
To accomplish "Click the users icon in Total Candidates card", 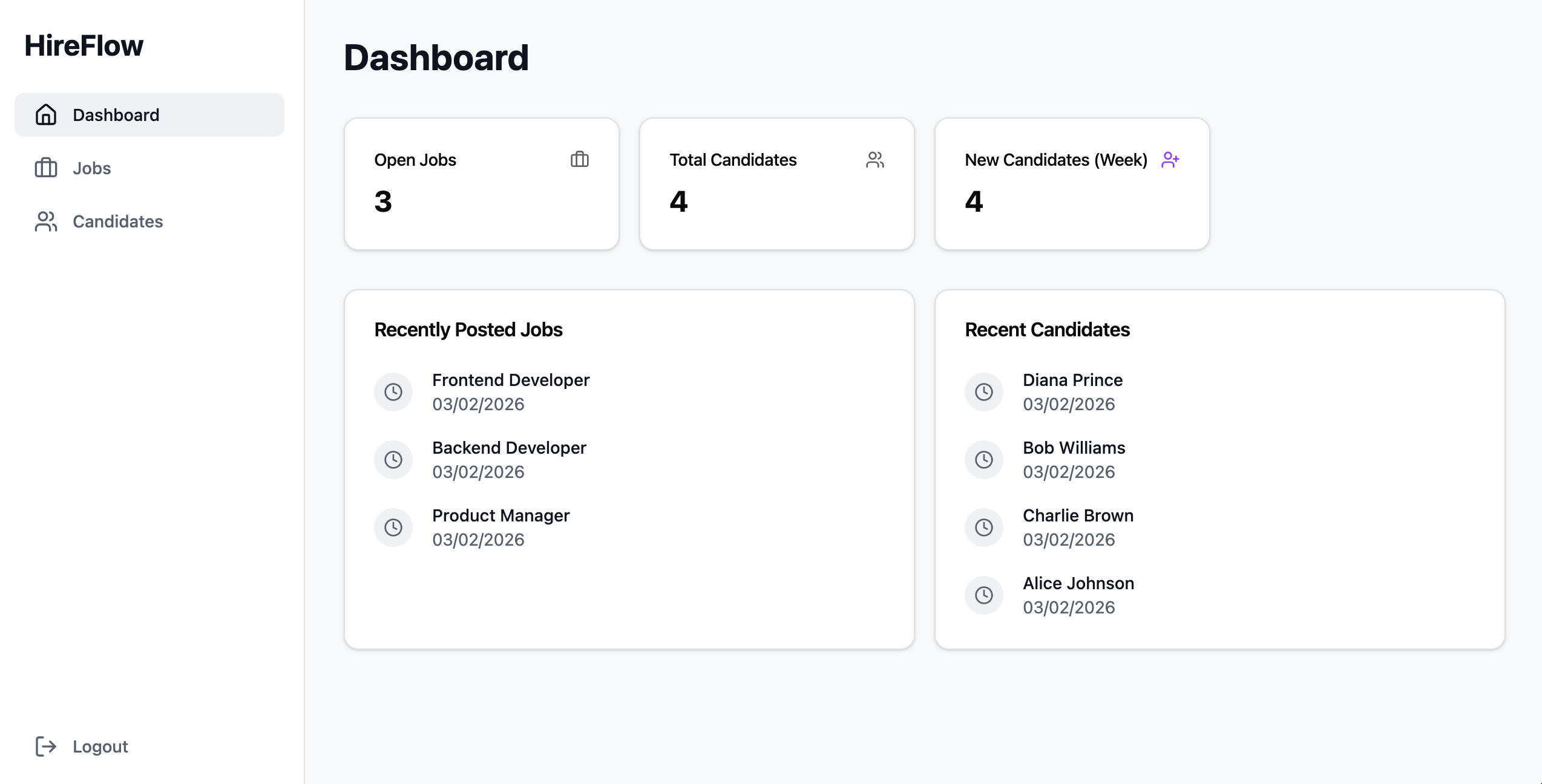I will (x=875, y=159).
